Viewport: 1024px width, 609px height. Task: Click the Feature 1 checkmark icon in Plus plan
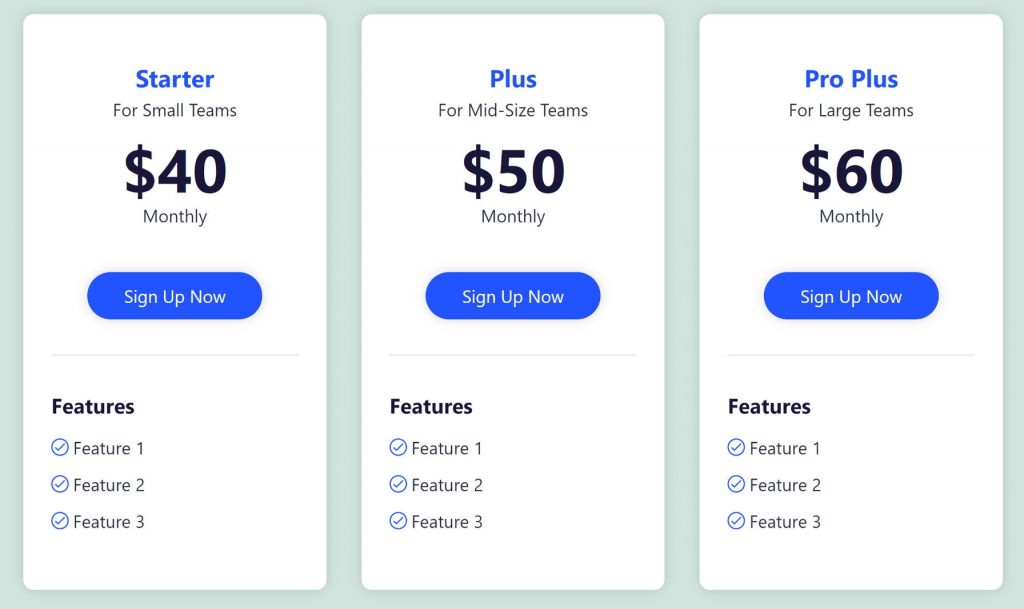point(398,447)
